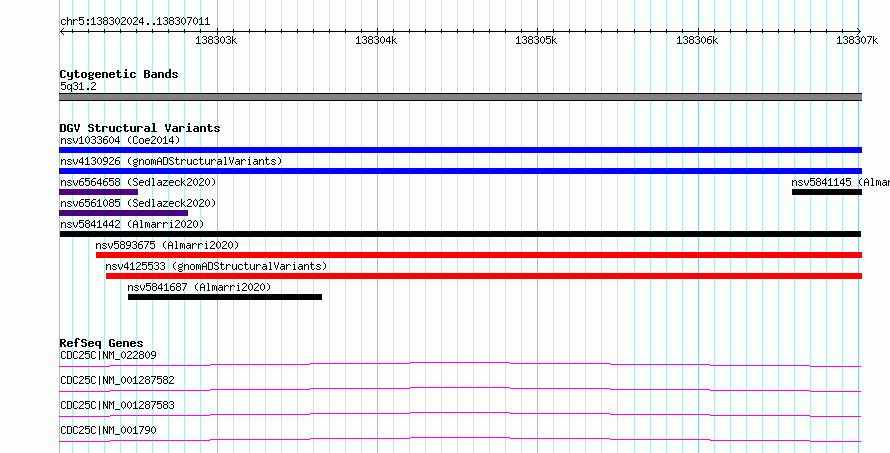
Task: Open the CDC25C|NM_022809 transcript label
Action: pos(108,355)
